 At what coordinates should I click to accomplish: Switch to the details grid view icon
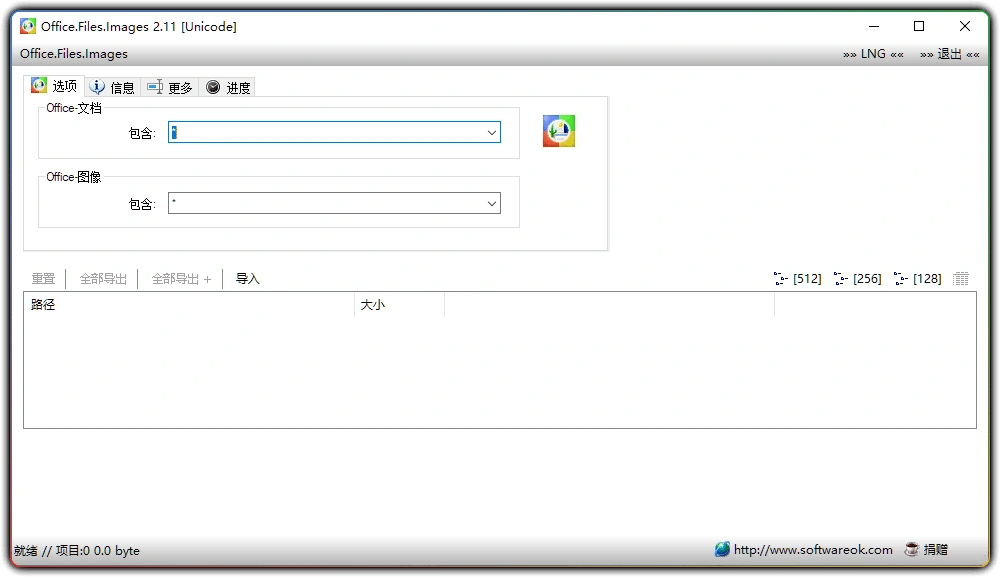point(960,279)
